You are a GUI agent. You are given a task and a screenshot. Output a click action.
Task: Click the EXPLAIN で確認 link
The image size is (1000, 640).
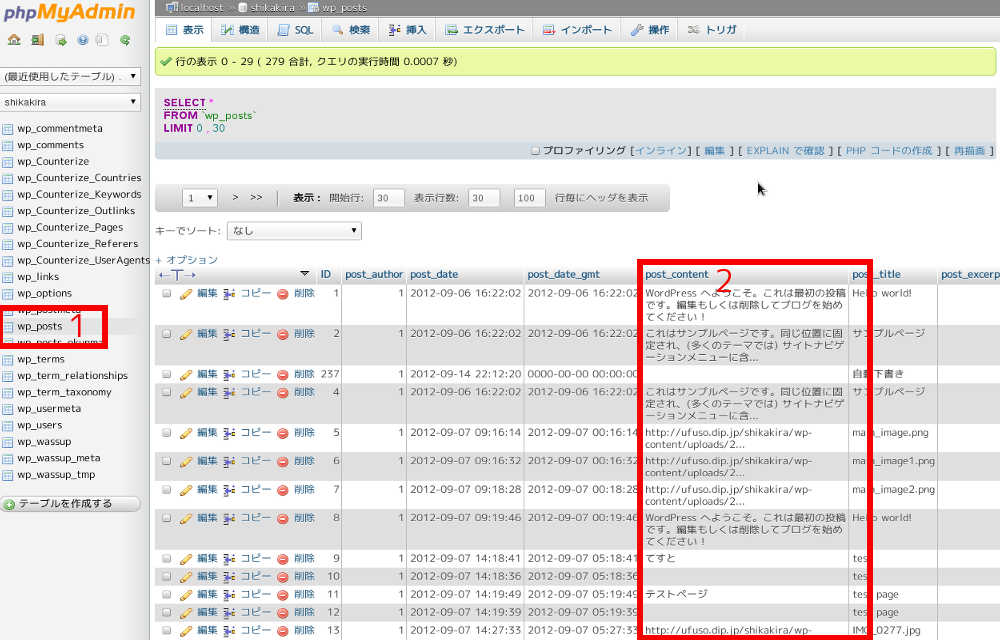(x=785, y=151)
